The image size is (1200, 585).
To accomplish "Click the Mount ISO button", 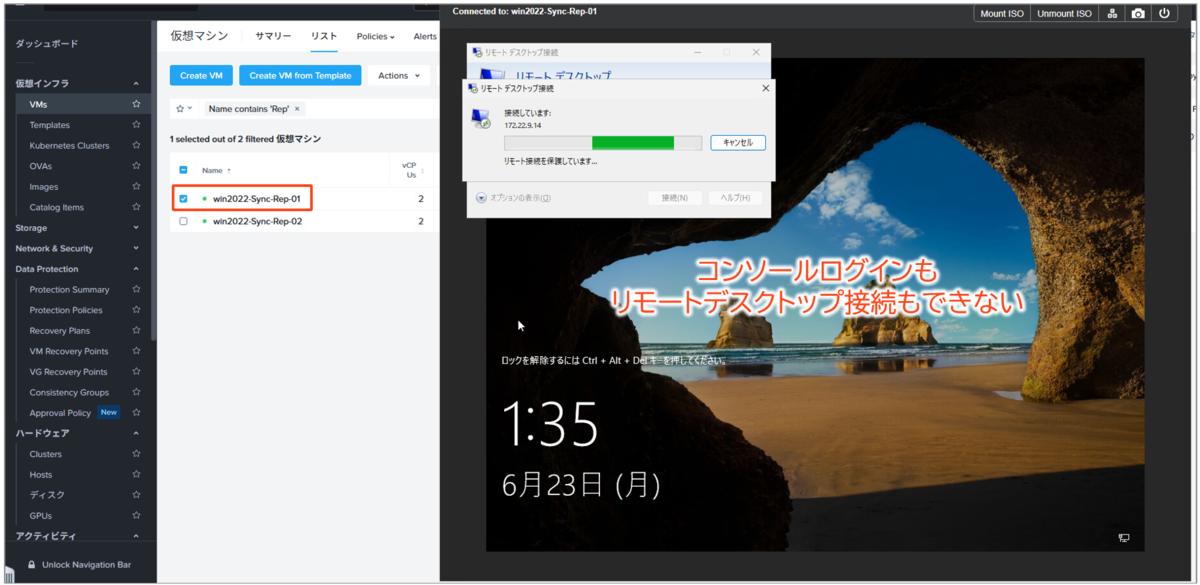I will click(x=1001, y=13).
